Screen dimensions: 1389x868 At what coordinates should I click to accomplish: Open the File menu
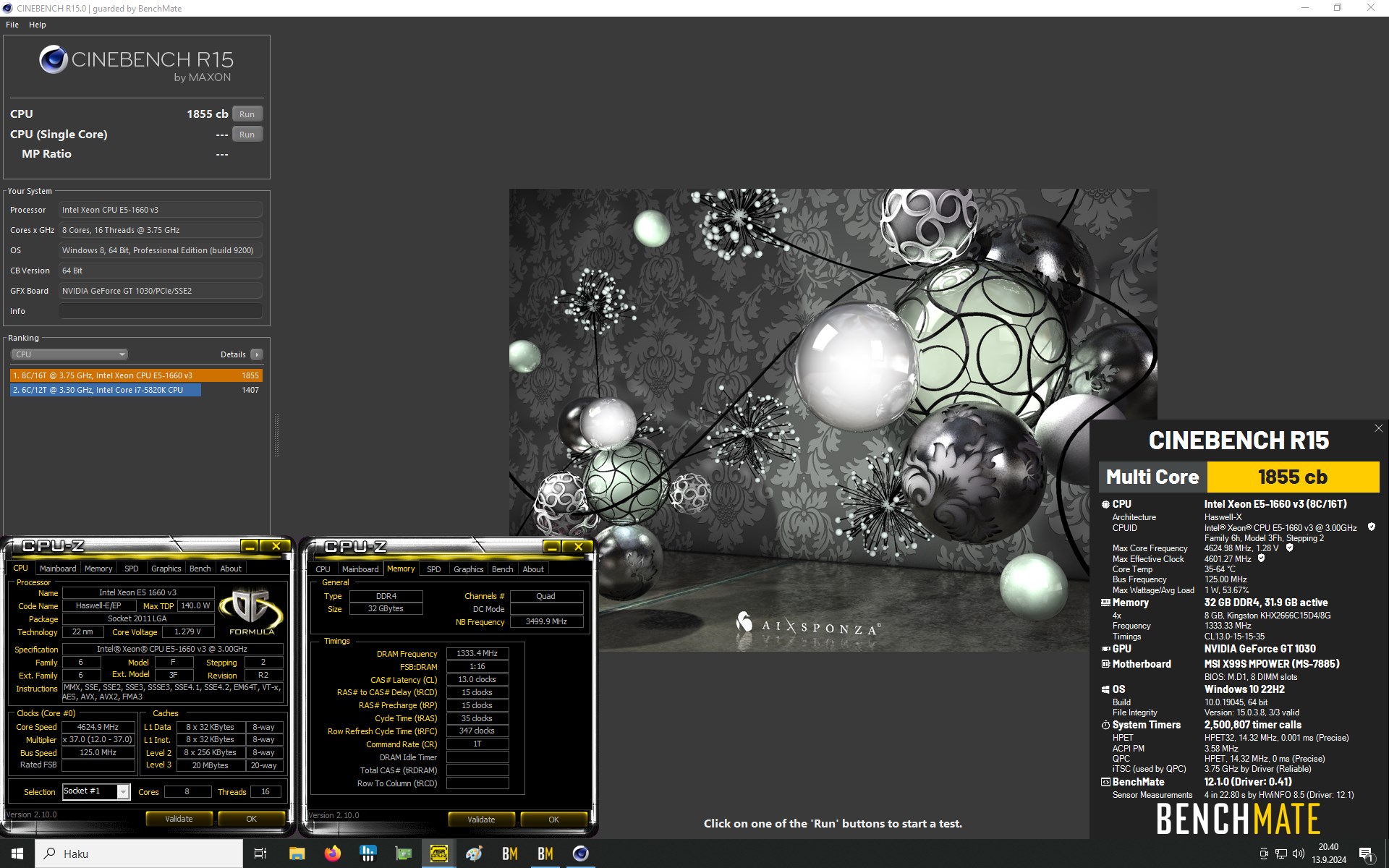(12, 25)
